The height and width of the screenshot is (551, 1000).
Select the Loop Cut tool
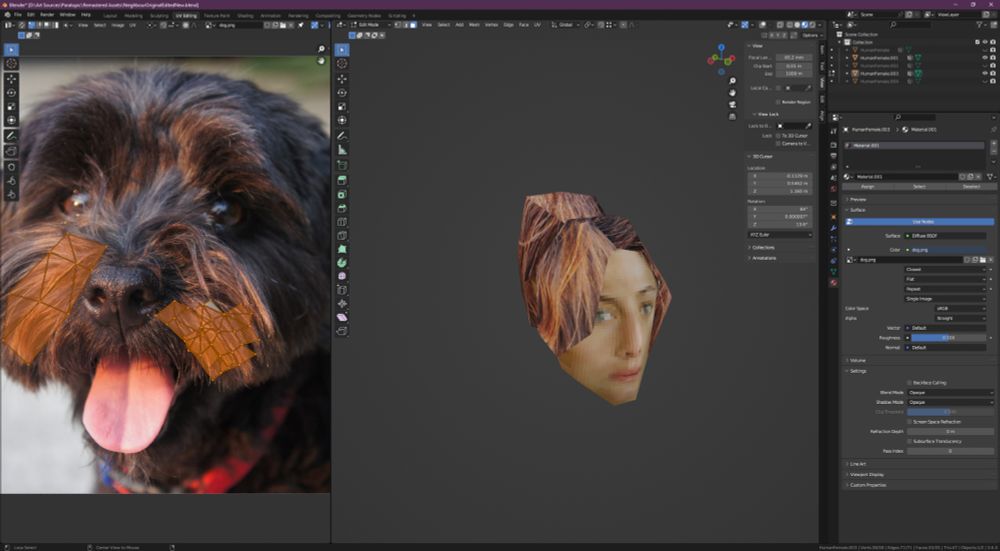(342, 222)
